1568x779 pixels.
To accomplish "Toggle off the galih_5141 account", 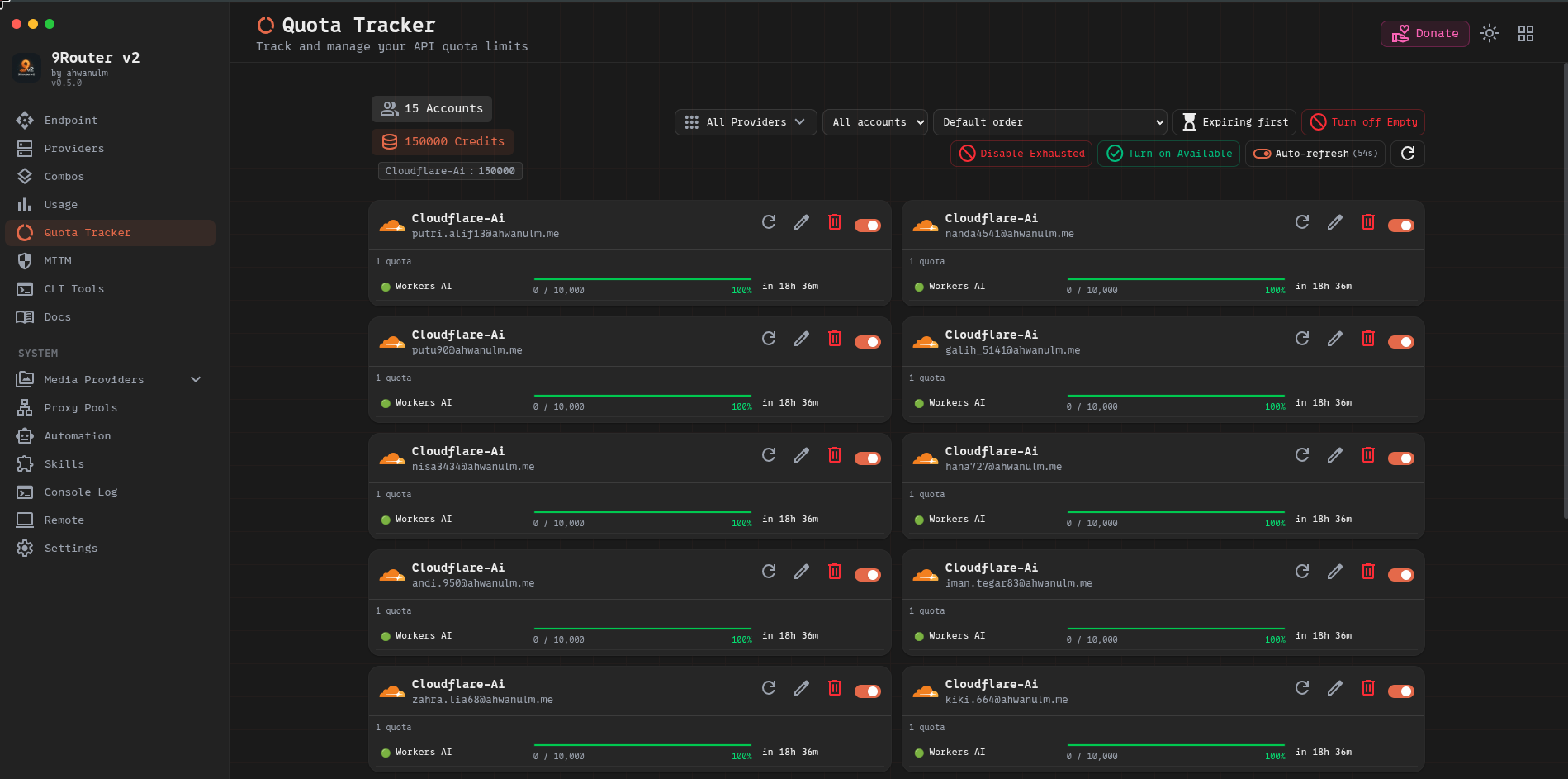I will pyautogui.click(x=1401, y=342).
